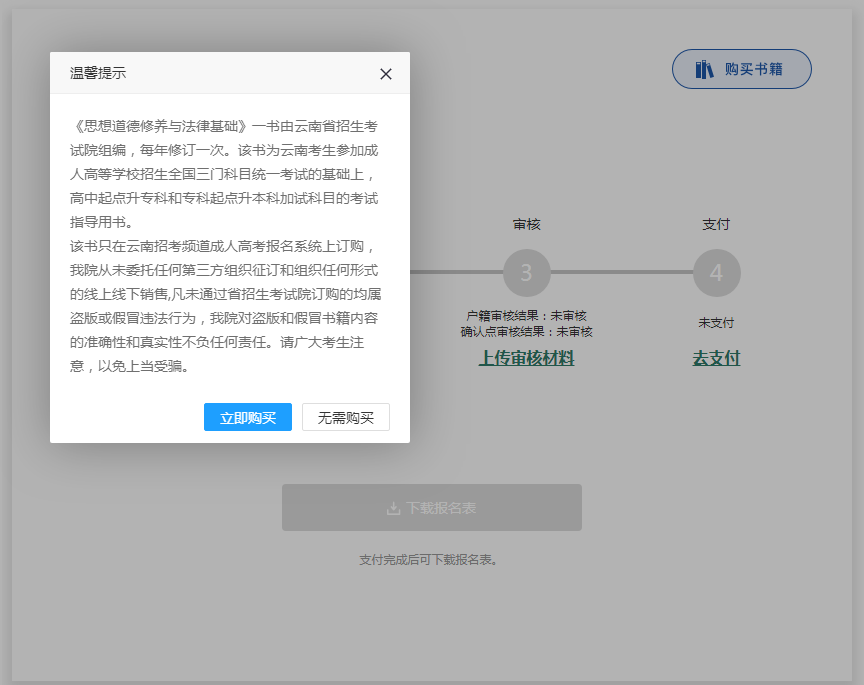
Task: Click the paragraph starting 《思想道德修养与法律基础》
Action: click(x=224, y=174)
